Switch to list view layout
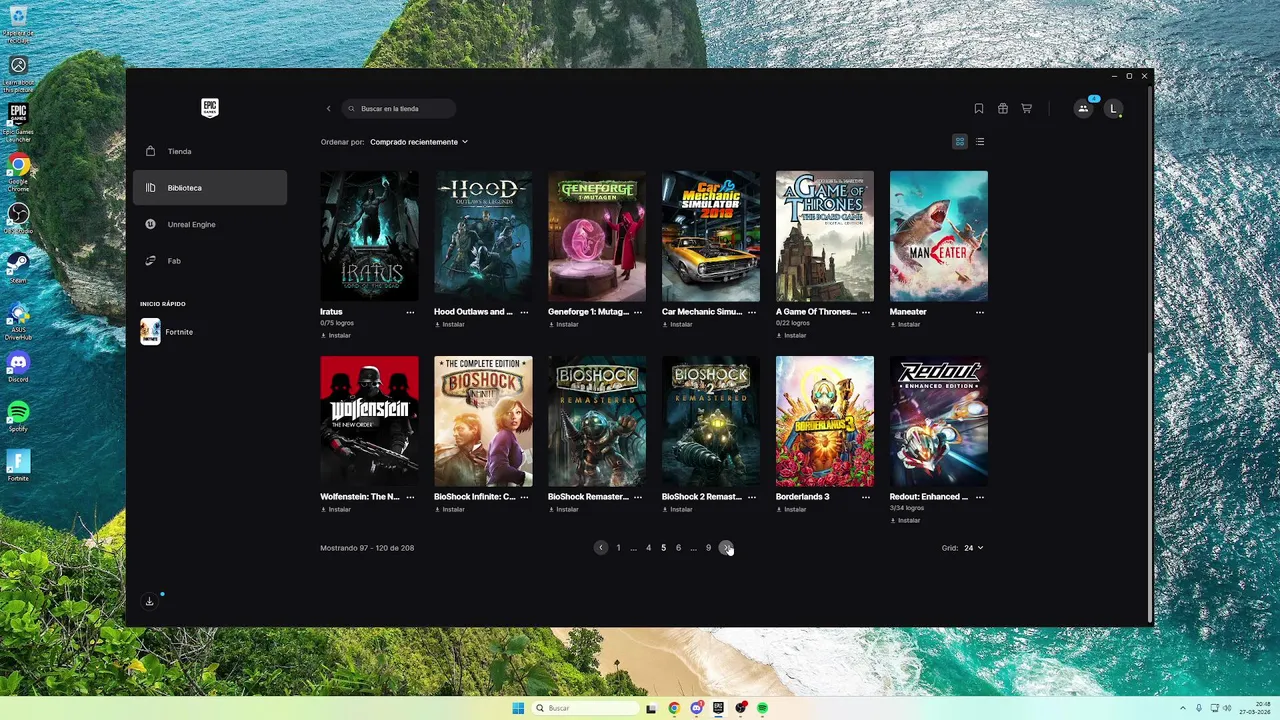The width and height of the screenshot is (1280, 720). pos(980,142)
